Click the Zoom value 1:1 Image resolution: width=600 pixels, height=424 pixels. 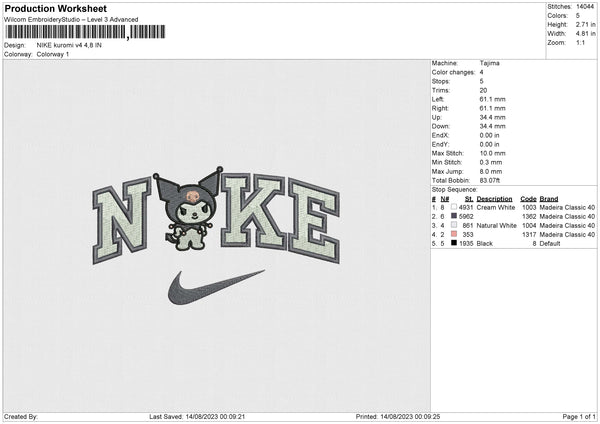[x=580, y=42]
